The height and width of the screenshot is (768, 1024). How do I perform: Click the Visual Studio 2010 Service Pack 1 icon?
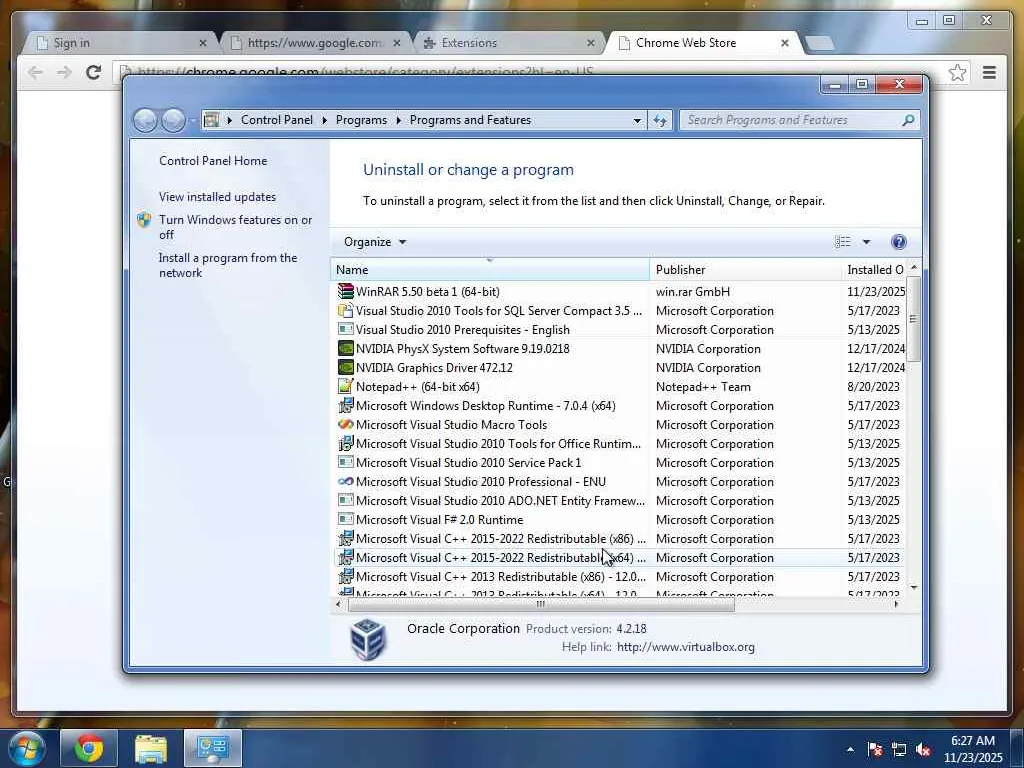pyautogui.click(x=345, y=462)
